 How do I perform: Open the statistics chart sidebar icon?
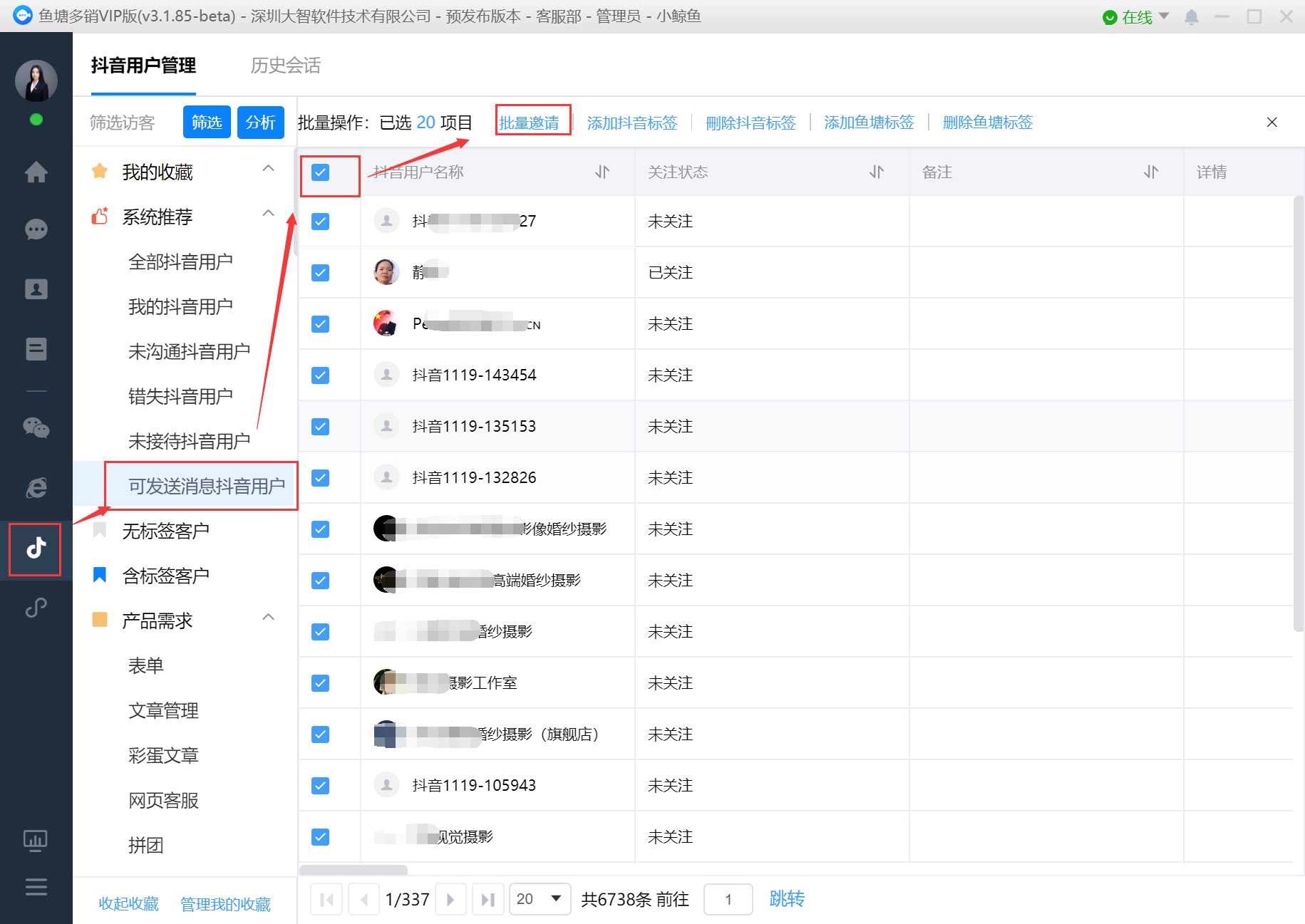(x=36, y=841)
